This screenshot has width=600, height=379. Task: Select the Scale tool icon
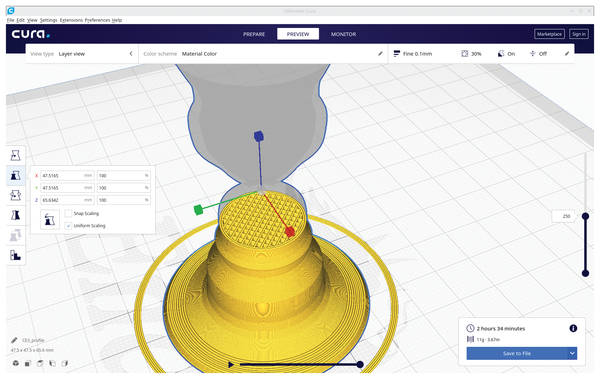pos(15,175)
